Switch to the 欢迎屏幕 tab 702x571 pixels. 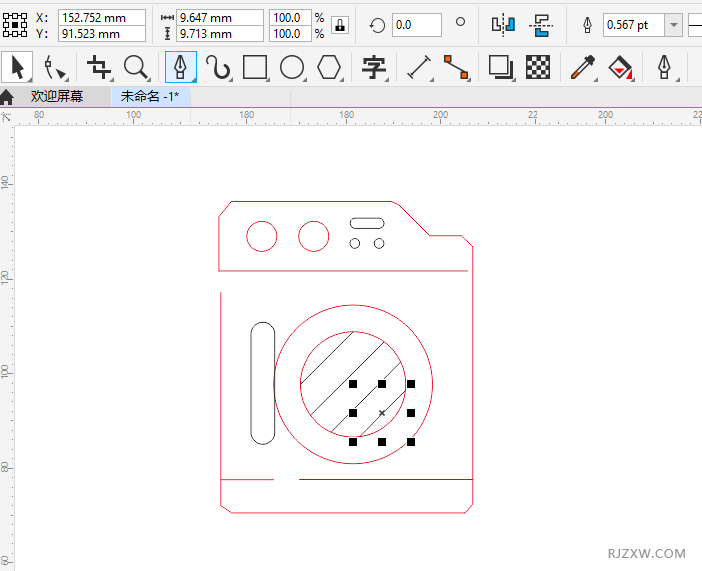(57, 97)
